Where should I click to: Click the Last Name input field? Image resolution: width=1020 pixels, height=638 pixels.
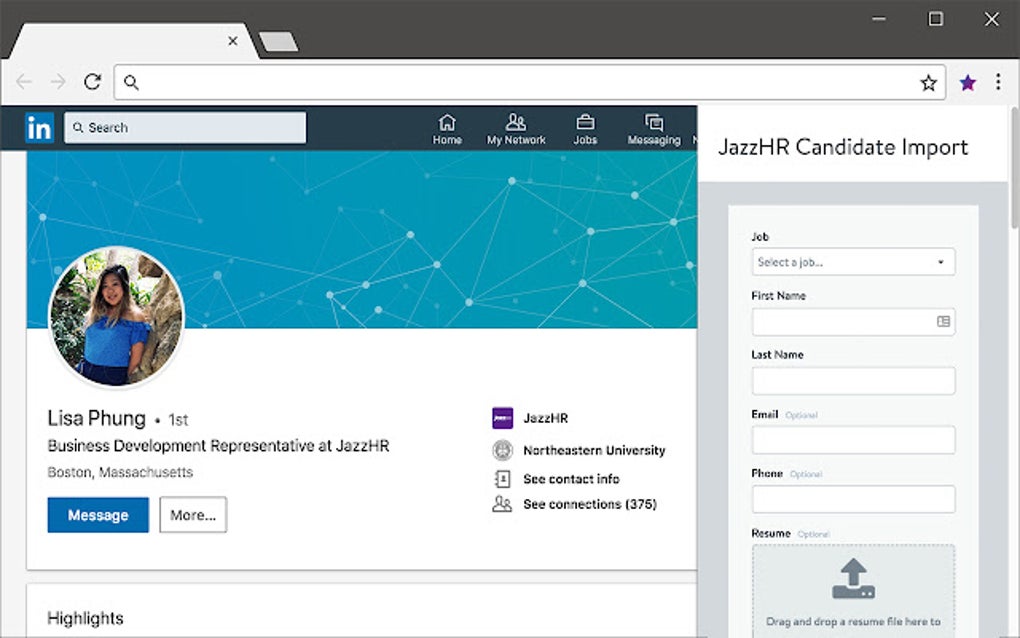(853, 380)
